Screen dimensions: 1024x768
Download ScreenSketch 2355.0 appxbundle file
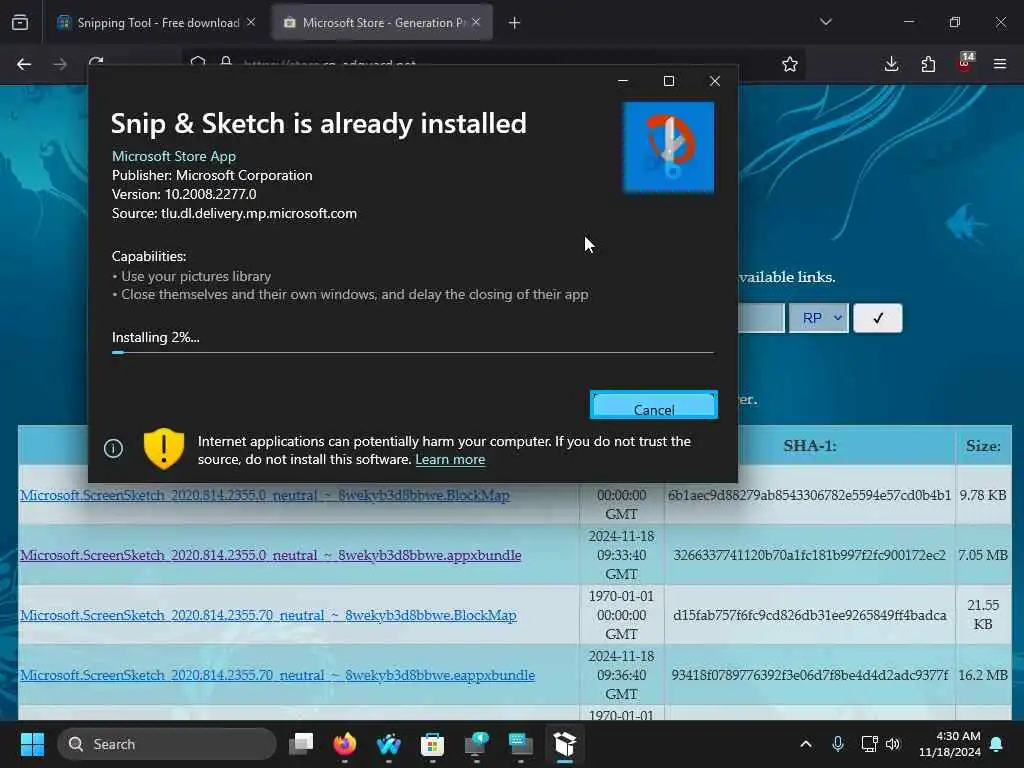pyautogui.click(x=270, y=555)
